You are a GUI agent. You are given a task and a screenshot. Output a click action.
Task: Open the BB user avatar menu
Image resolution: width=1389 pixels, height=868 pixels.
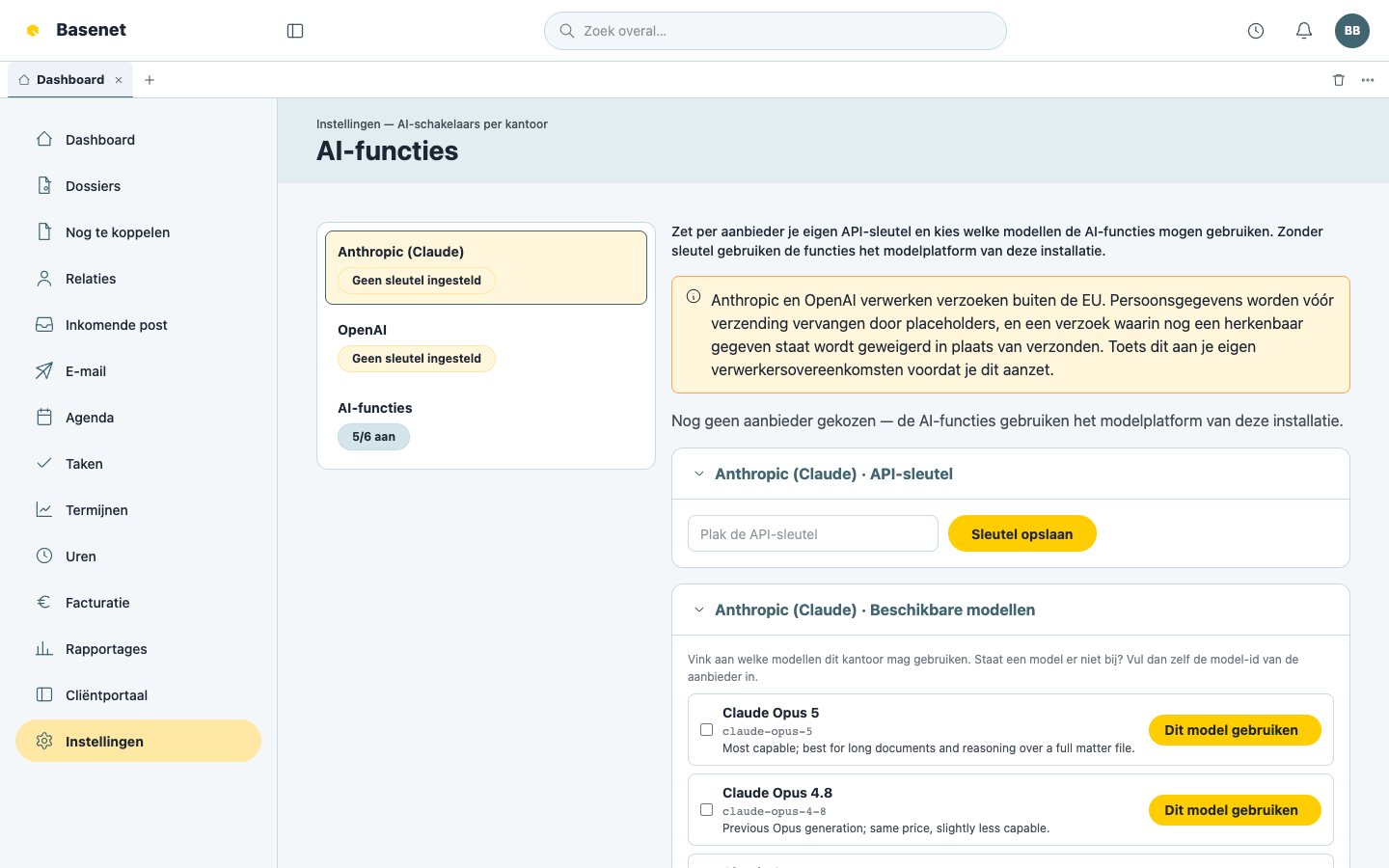[1352, 31]
